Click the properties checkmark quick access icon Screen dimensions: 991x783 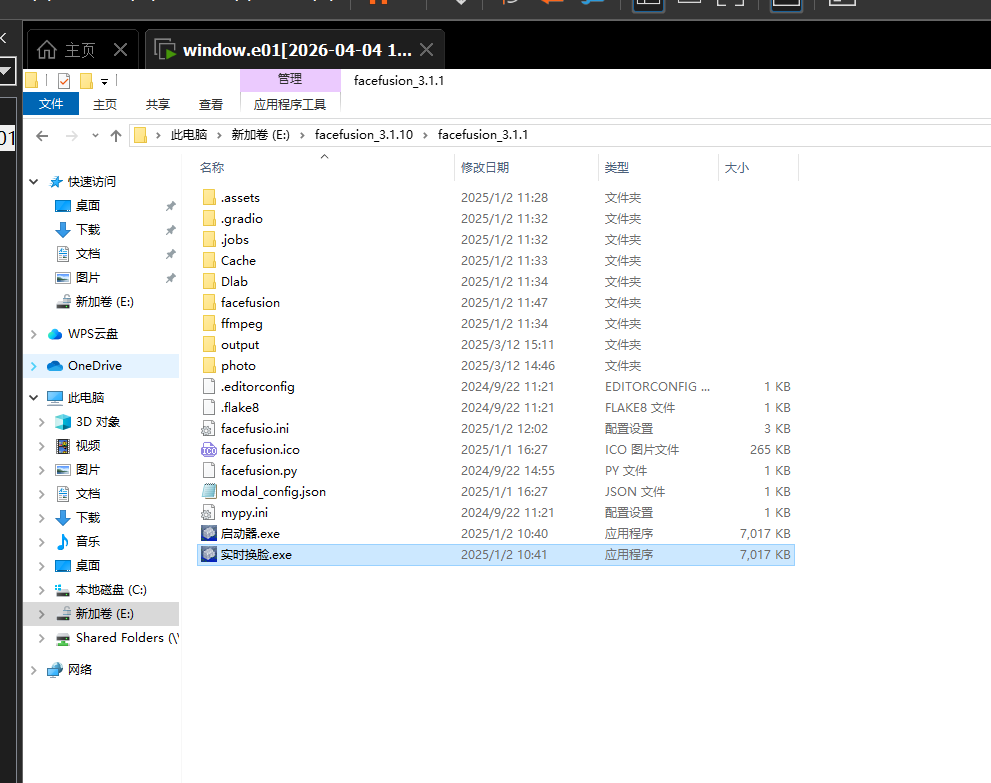(64, 81)
